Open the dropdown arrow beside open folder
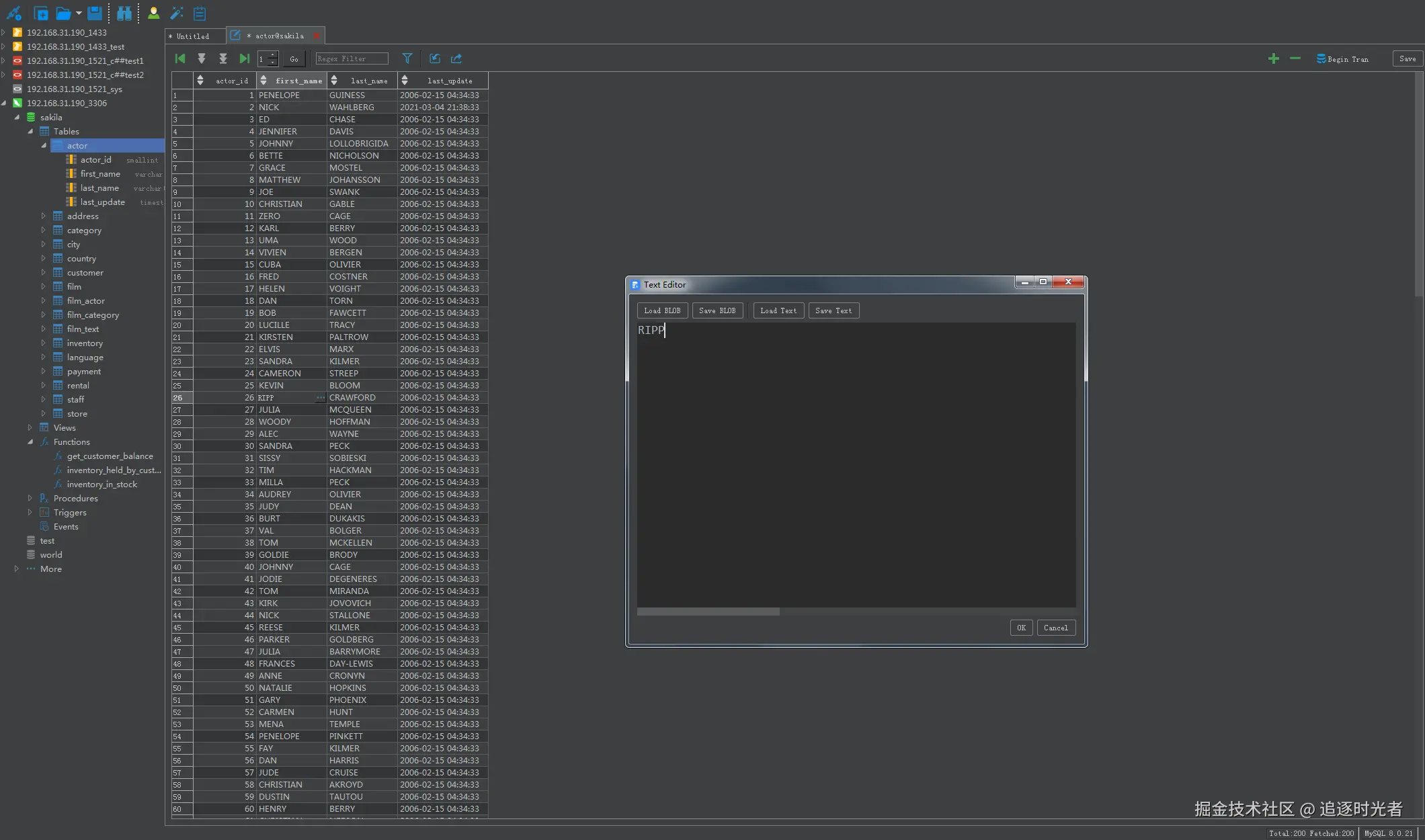 [79, 13]
